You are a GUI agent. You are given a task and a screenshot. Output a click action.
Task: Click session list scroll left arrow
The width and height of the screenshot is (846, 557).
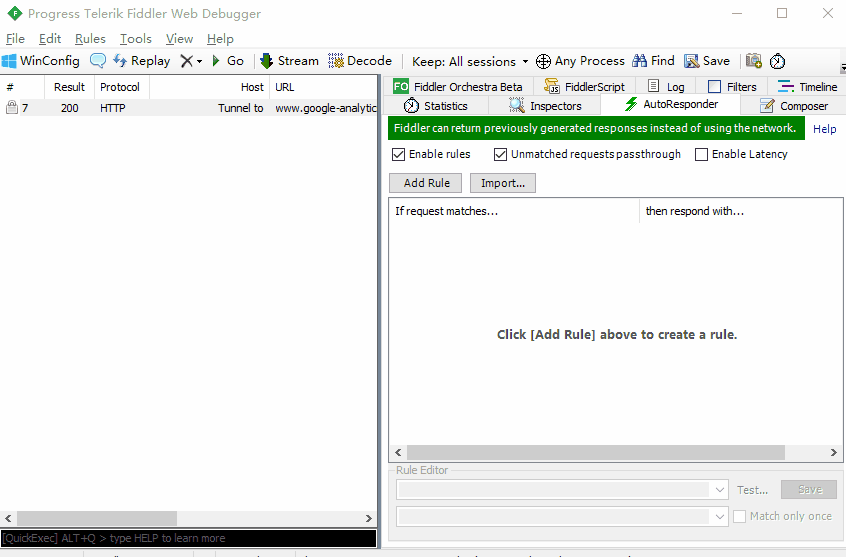[8, 518]
